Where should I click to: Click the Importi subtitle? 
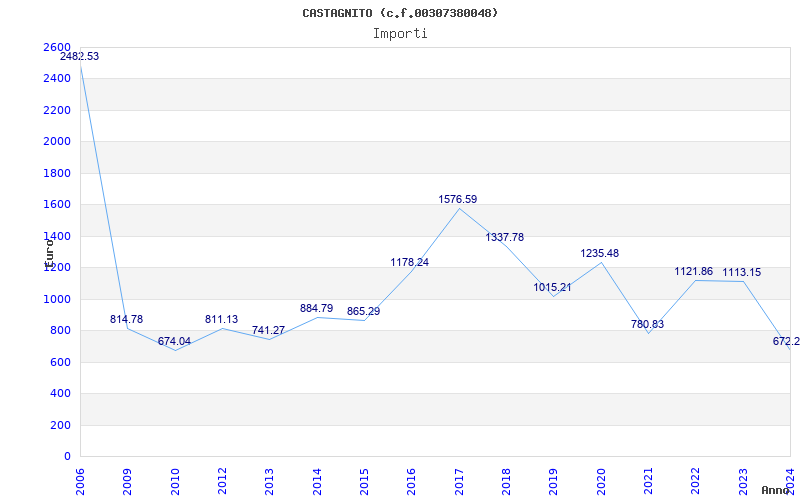point(400,34)
